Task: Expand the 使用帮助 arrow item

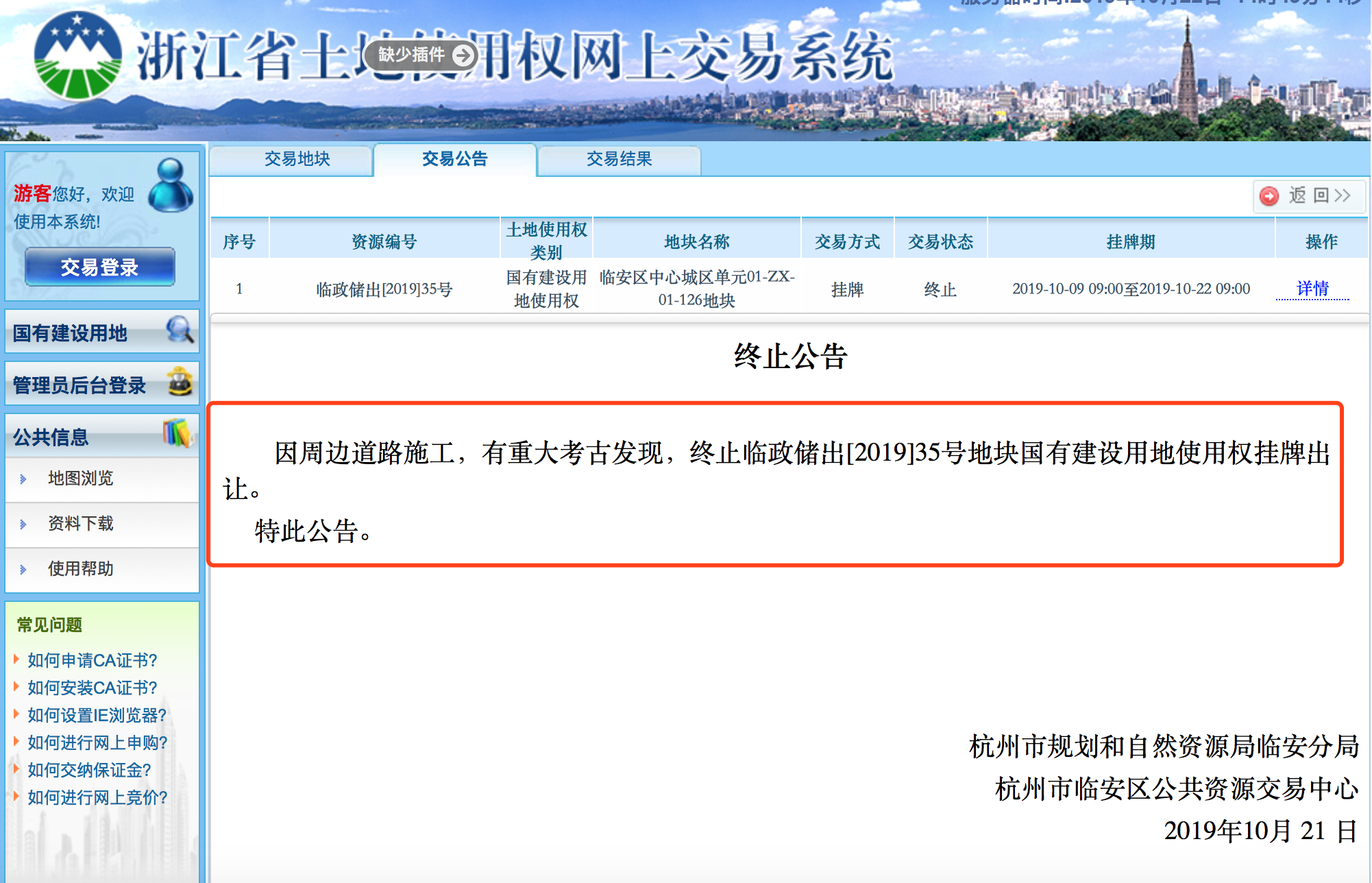Action: [23, 570]
